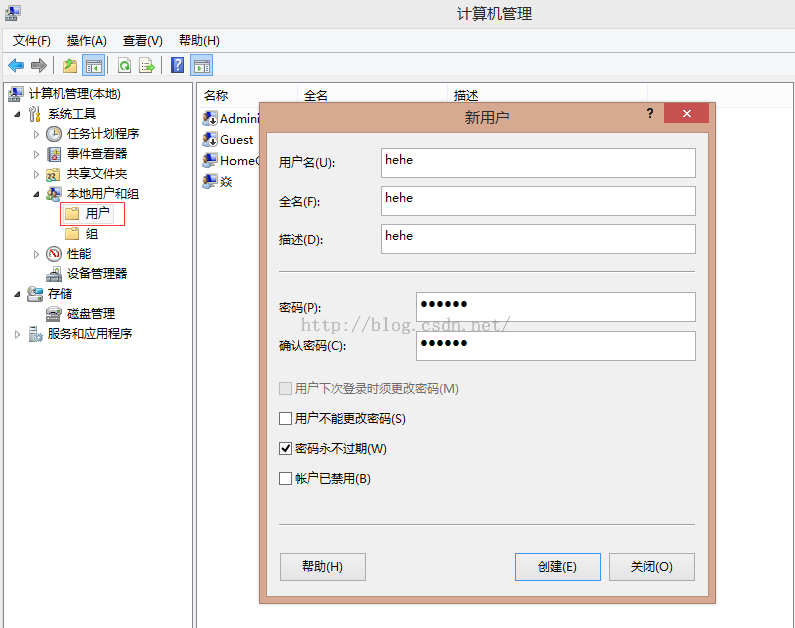Viewport: 795px width, 628px height.
Task: Click the 计算机管理(本地) root node icon
Action: [x=16, y=93]
